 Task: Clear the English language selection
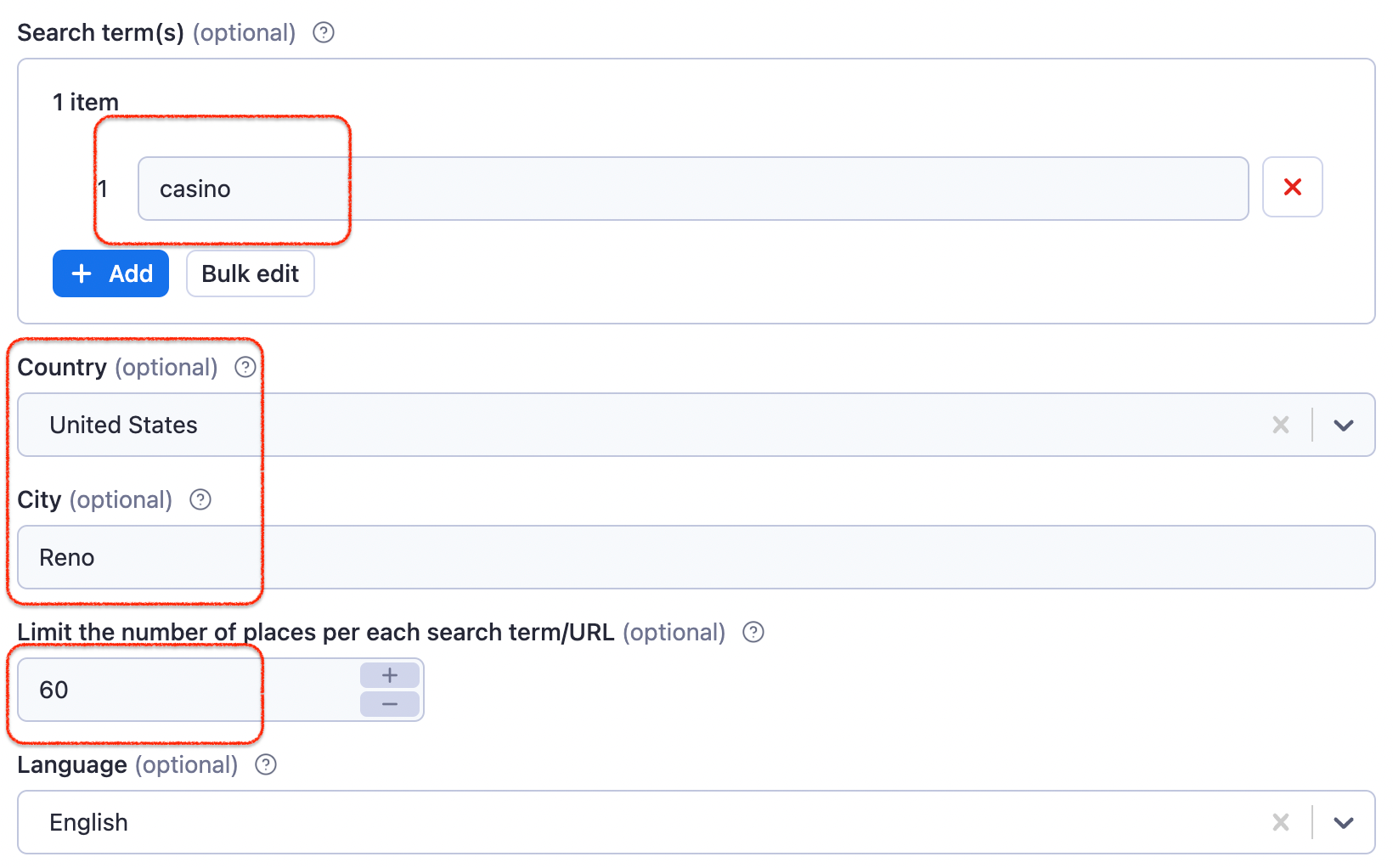click(x=1281, y=822)
